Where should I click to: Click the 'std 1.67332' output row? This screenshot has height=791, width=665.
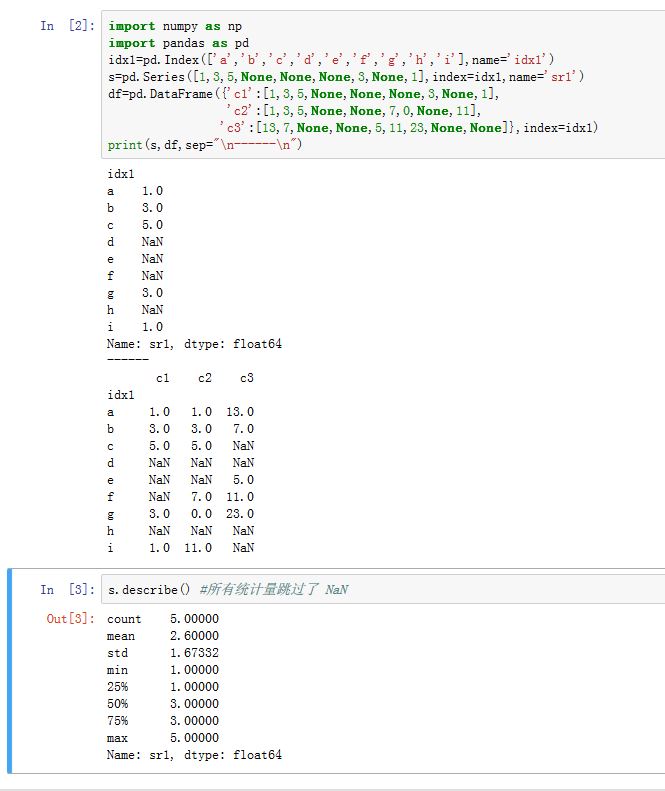click(x=162, y=653)
